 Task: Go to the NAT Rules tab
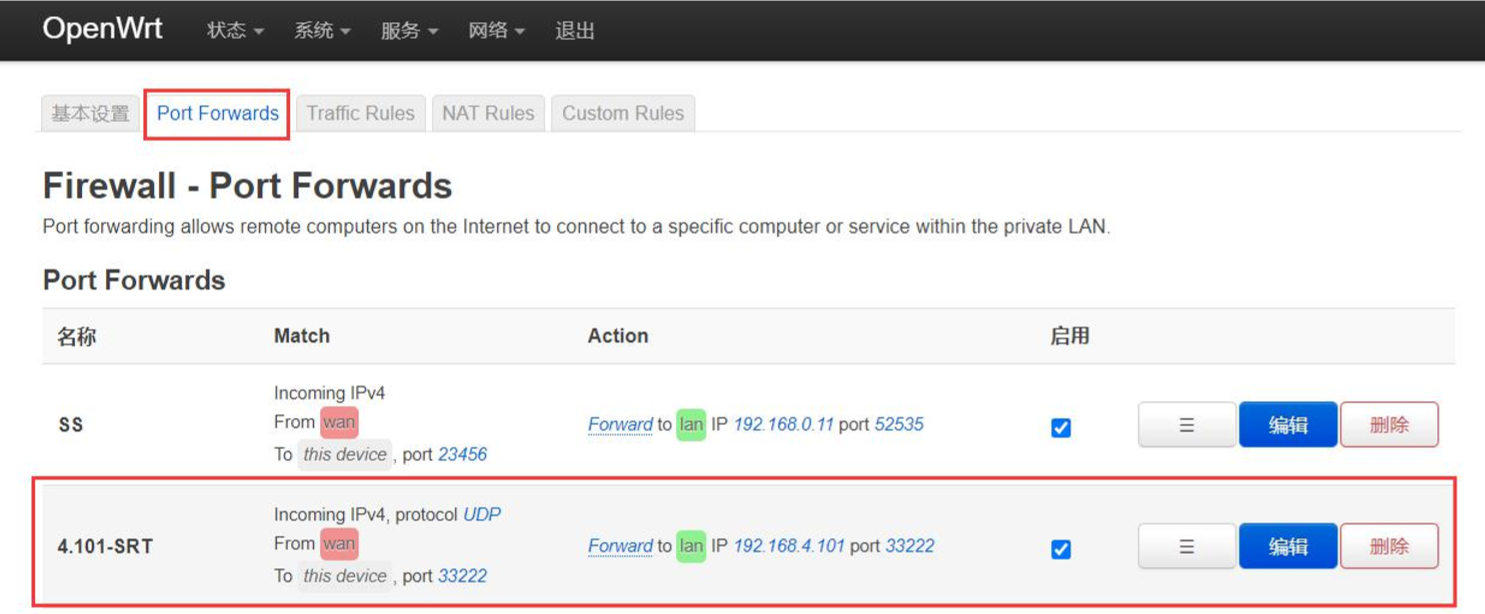point(488,114)
